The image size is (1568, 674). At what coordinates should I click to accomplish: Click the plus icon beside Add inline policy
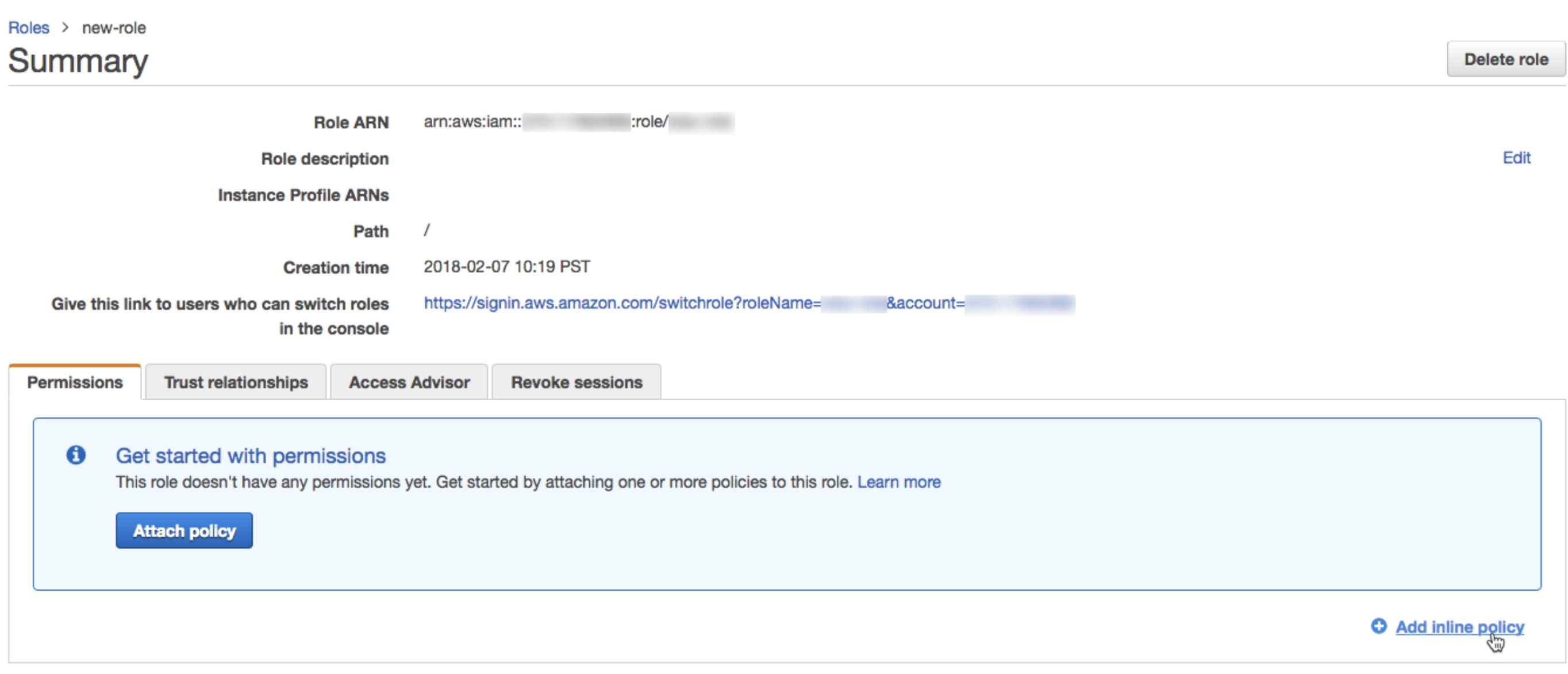[1379, 626]
